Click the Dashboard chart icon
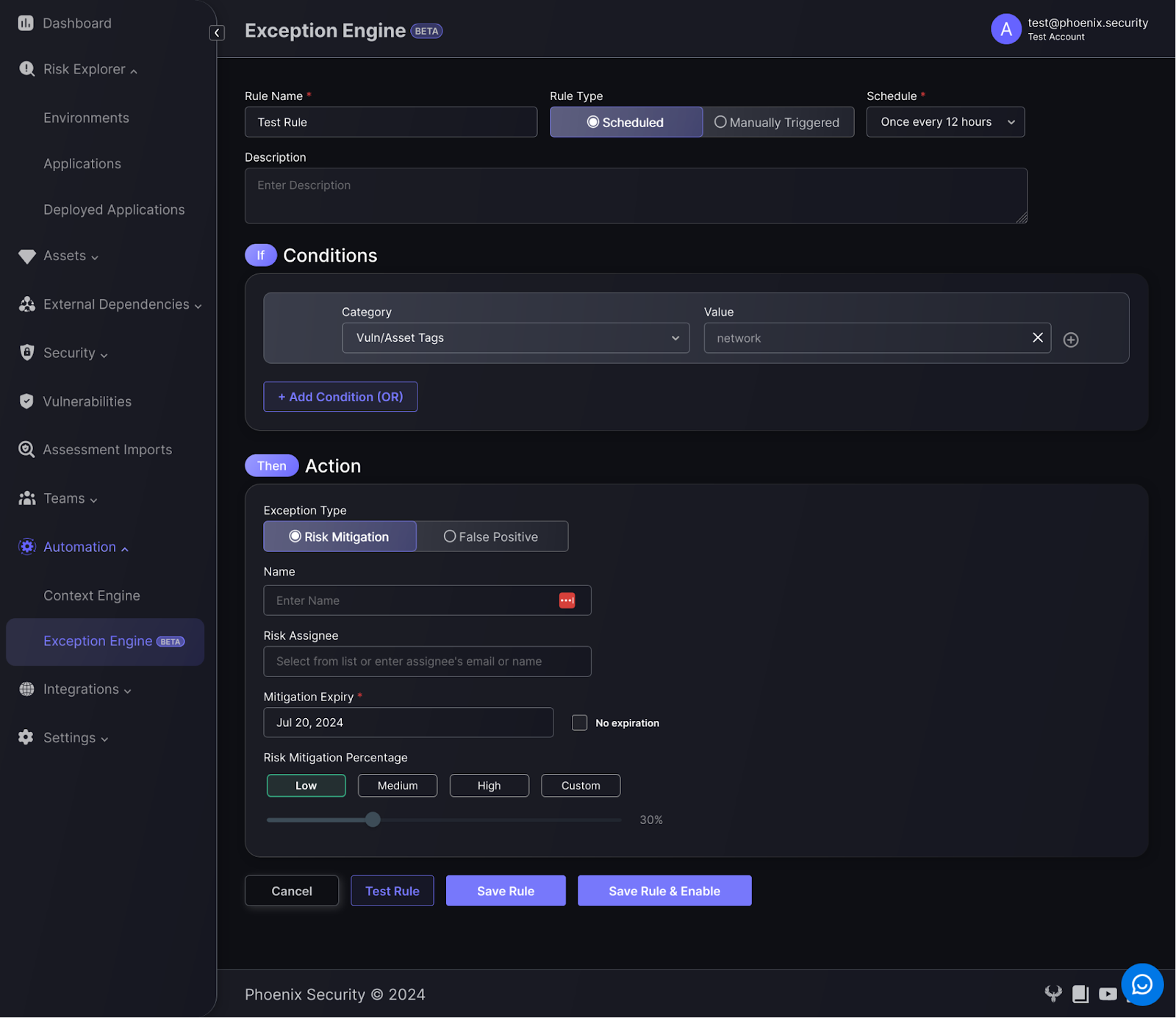Viewport: 1176px width, 1018px height. coord(26,23)
